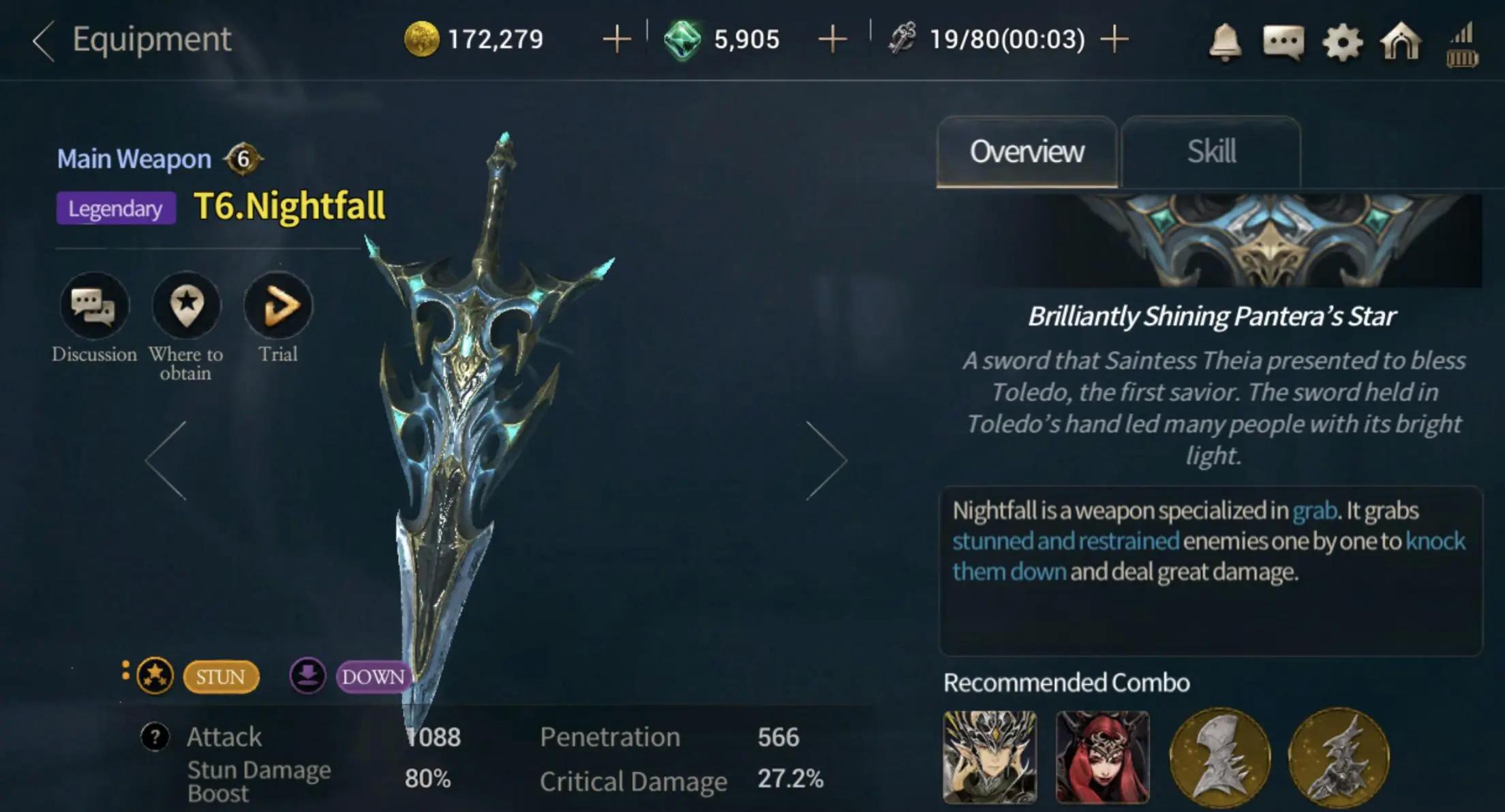Open the chat message icon
The width and height of the screenshot is (1505, 812).
pos(1283,43)
